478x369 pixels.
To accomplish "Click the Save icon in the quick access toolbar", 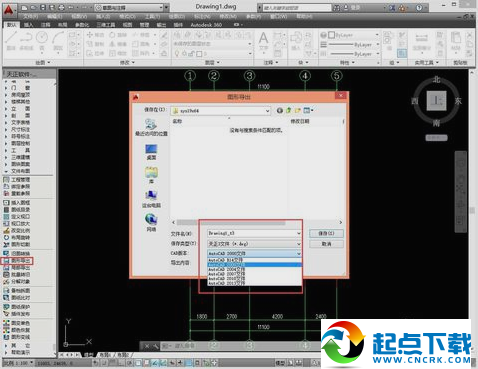I will coord(43,7).
